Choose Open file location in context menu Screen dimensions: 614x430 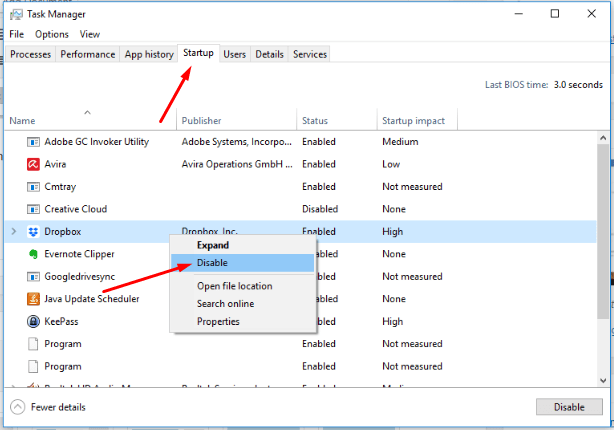[x=243, y=286]
